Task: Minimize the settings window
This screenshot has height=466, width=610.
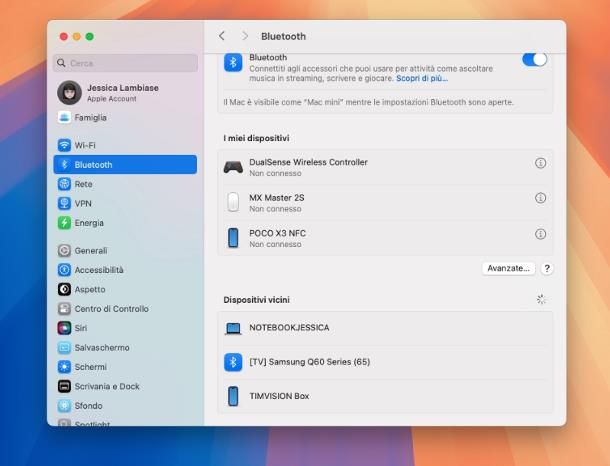Action: pyautogui.click(x=77, y=37)
